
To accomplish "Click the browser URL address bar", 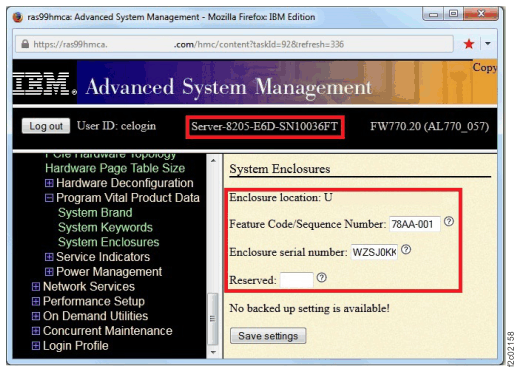I will 234,44.
